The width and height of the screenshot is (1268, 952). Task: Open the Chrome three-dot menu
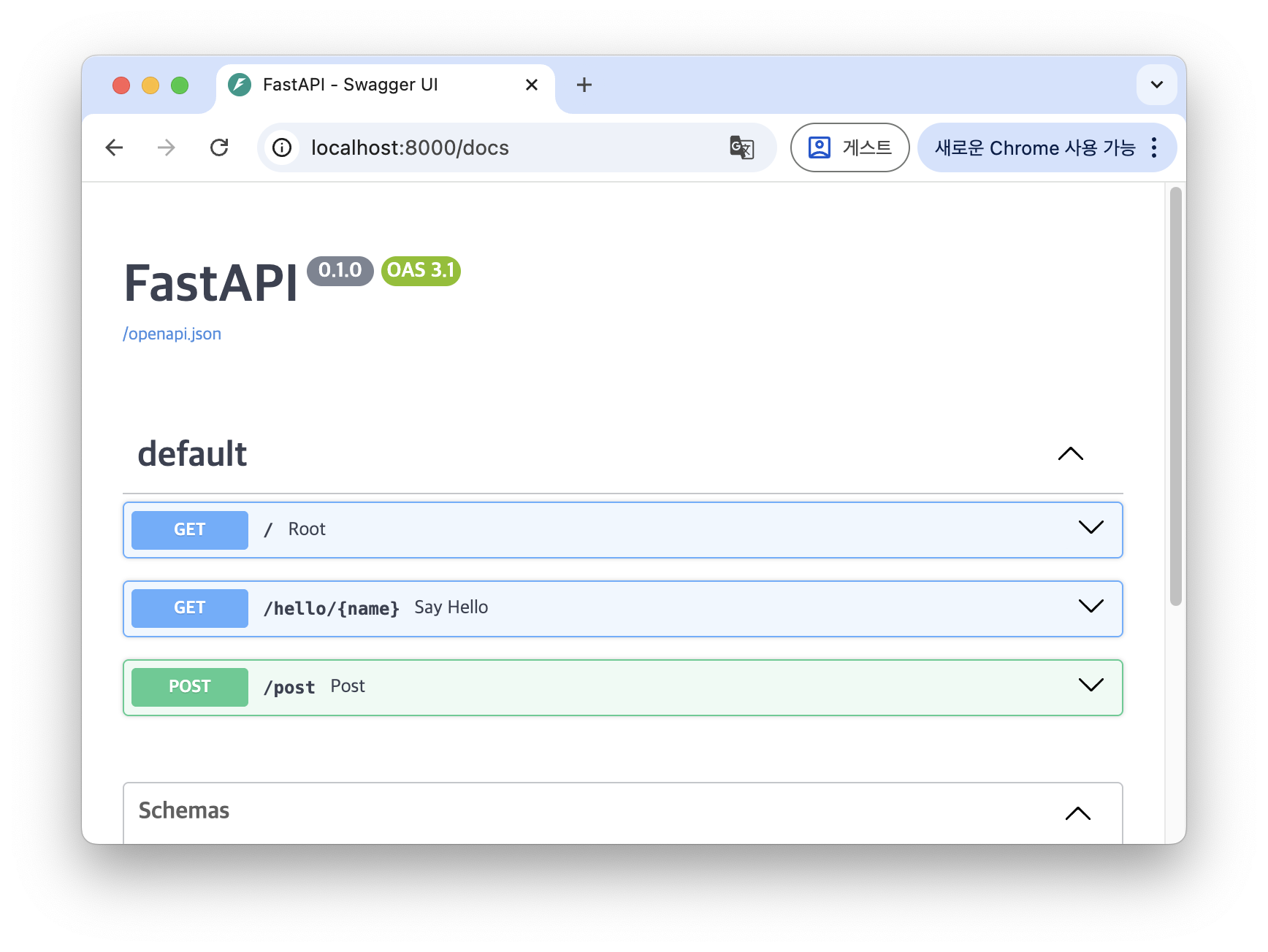pos(1154,147)
